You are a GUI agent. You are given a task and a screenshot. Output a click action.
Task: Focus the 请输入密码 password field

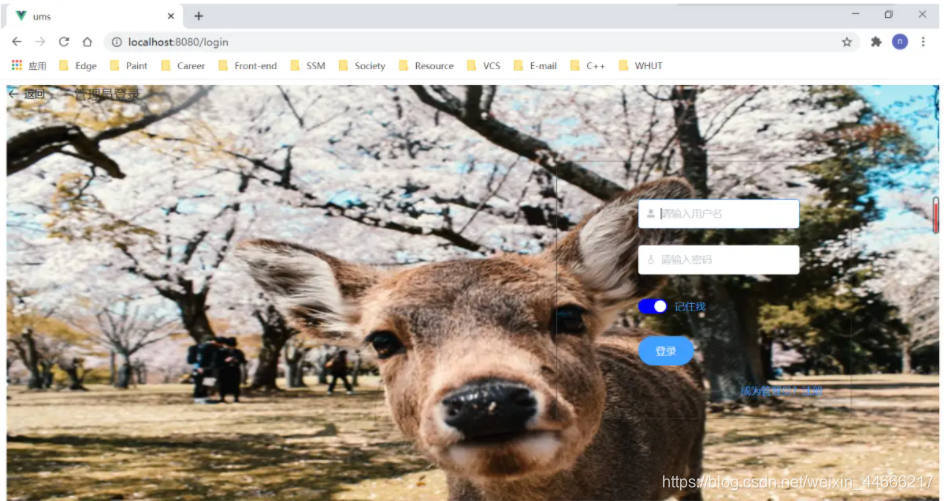tap(719, 260)
